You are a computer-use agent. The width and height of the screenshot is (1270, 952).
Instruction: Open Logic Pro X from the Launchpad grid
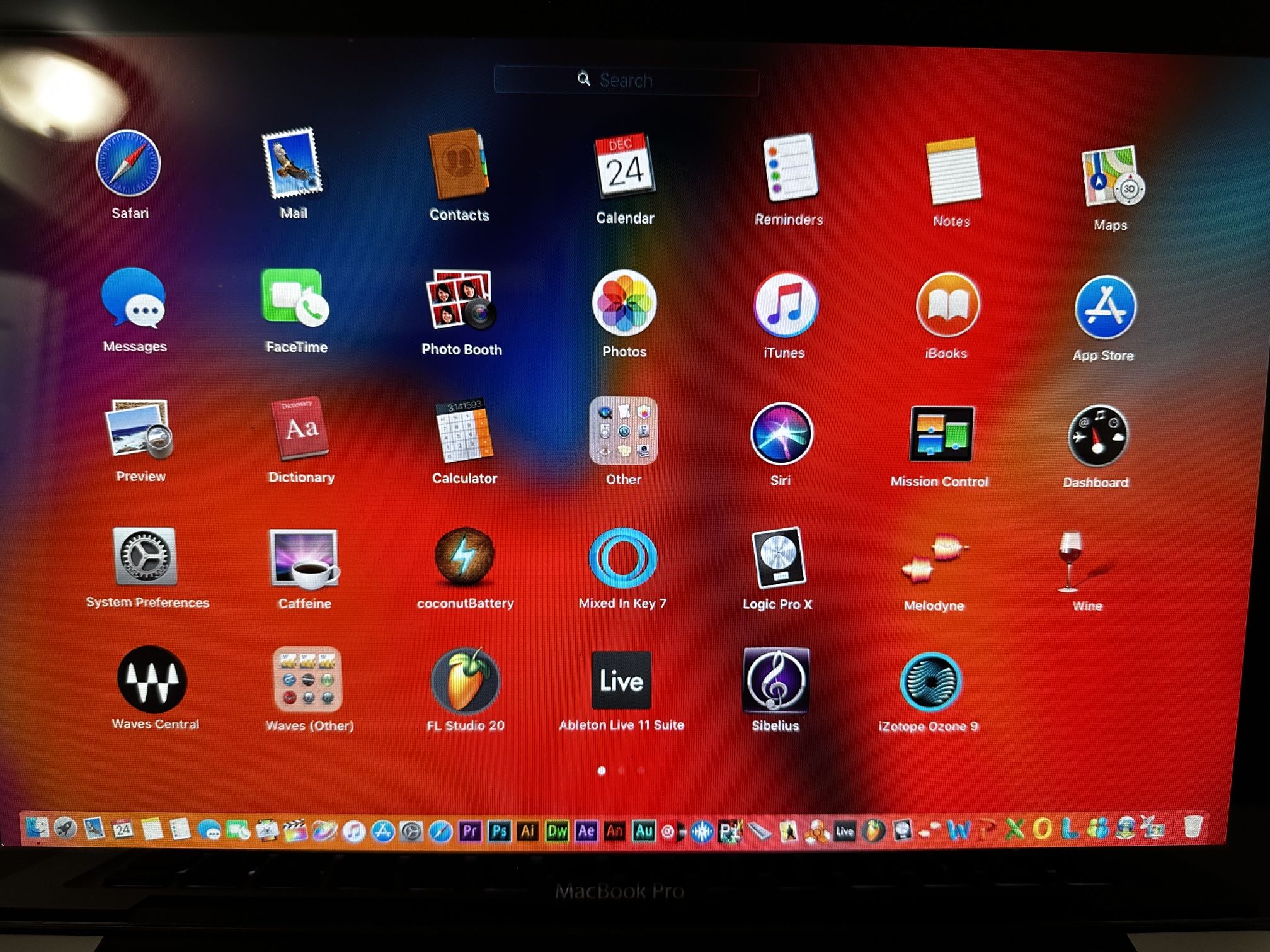779,558
